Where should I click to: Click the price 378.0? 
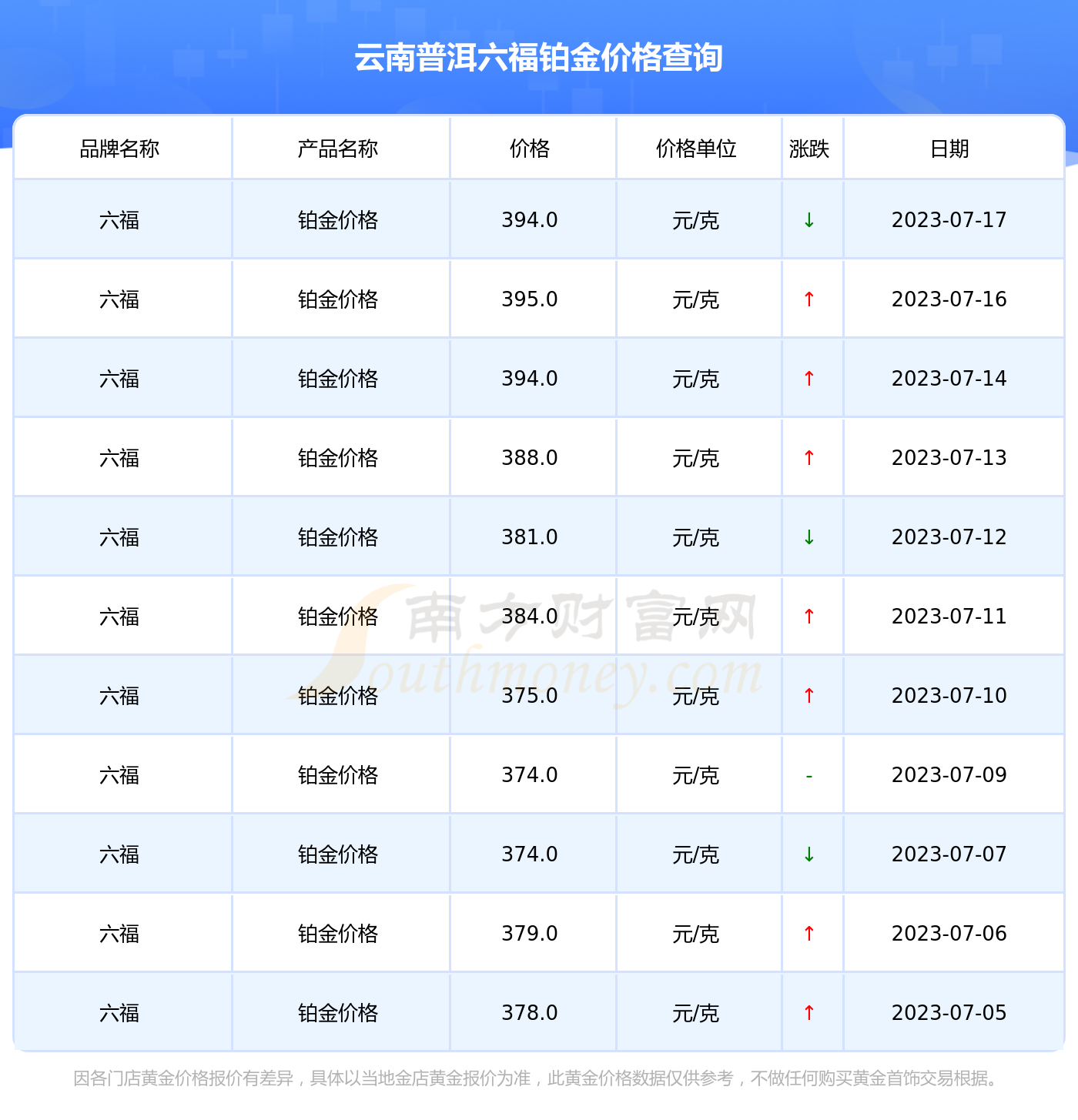[x=530, y=1013]
